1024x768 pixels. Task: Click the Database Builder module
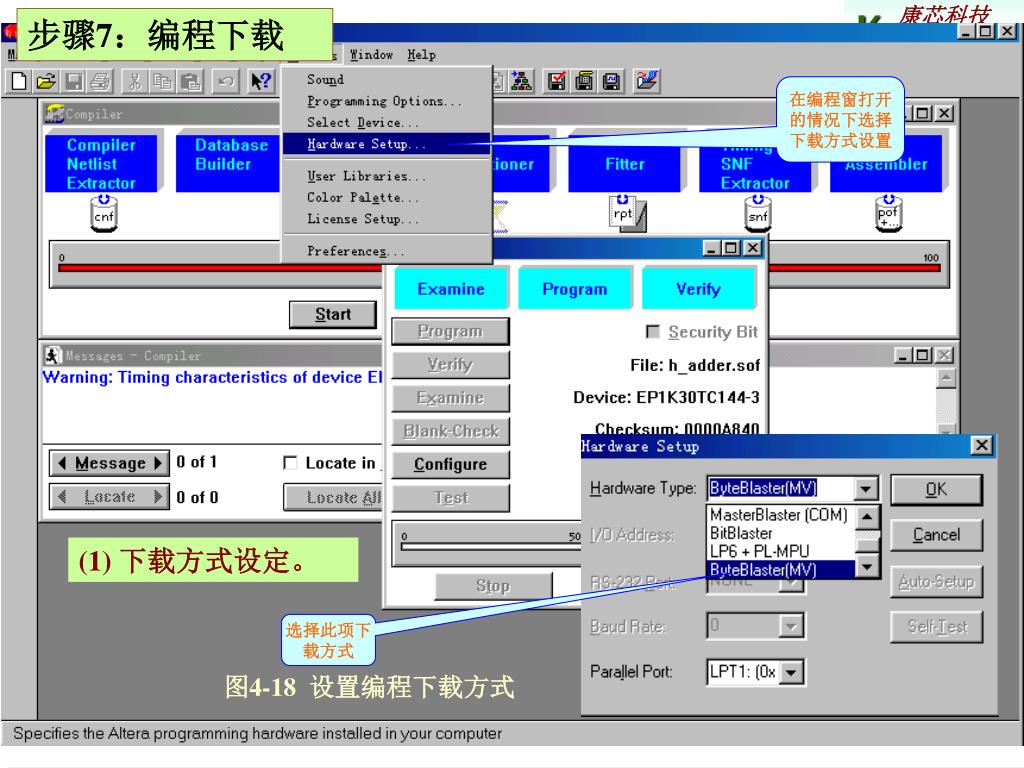tap(228, 164)
